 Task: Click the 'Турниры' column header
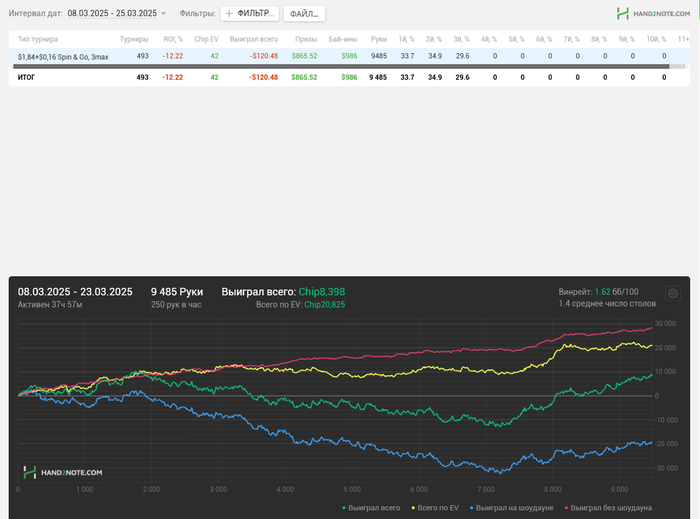(x=134, y=39)
